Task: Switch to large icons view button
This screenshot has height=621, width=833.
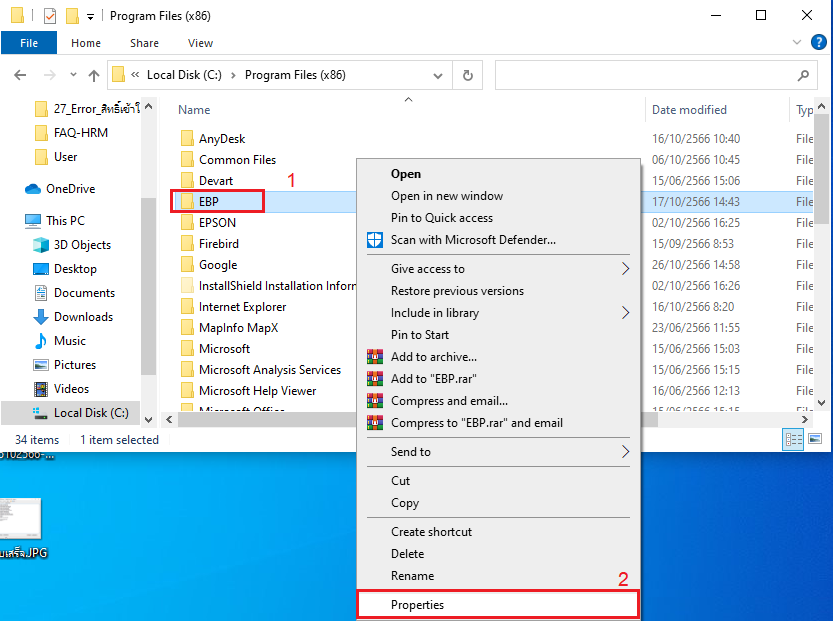Action: click(815, 439)
